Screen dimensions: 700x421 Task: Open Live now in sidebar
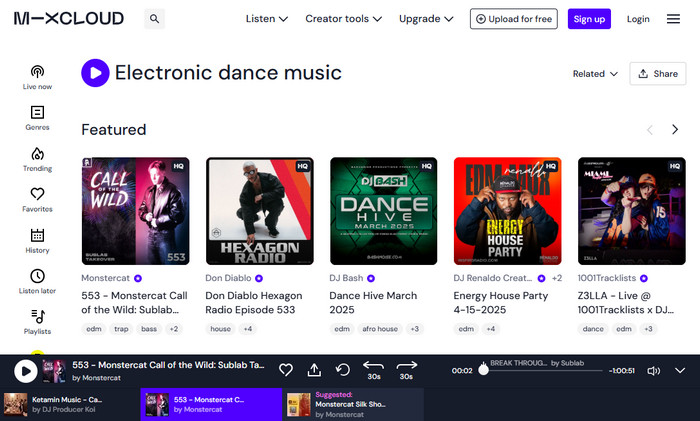click(38, 77)
